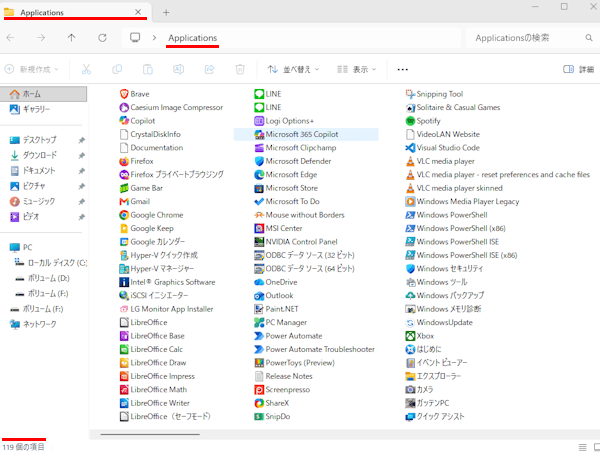Open the Caesium Image Compressor icon

coord(124,108)
